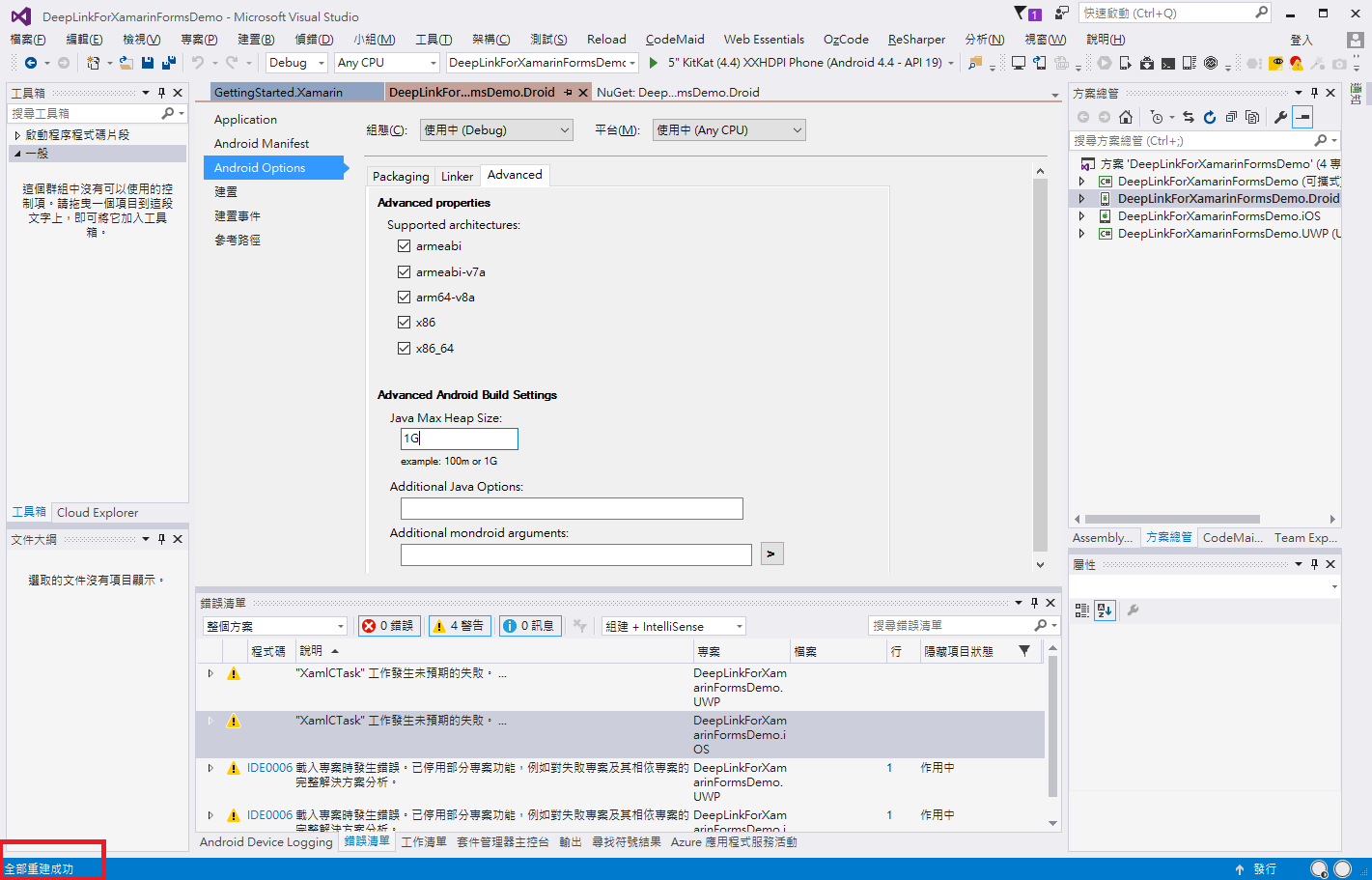Open the Debug configuration dropdown in toolbar
Viewport: 1372px width, 880px height.
297,63
